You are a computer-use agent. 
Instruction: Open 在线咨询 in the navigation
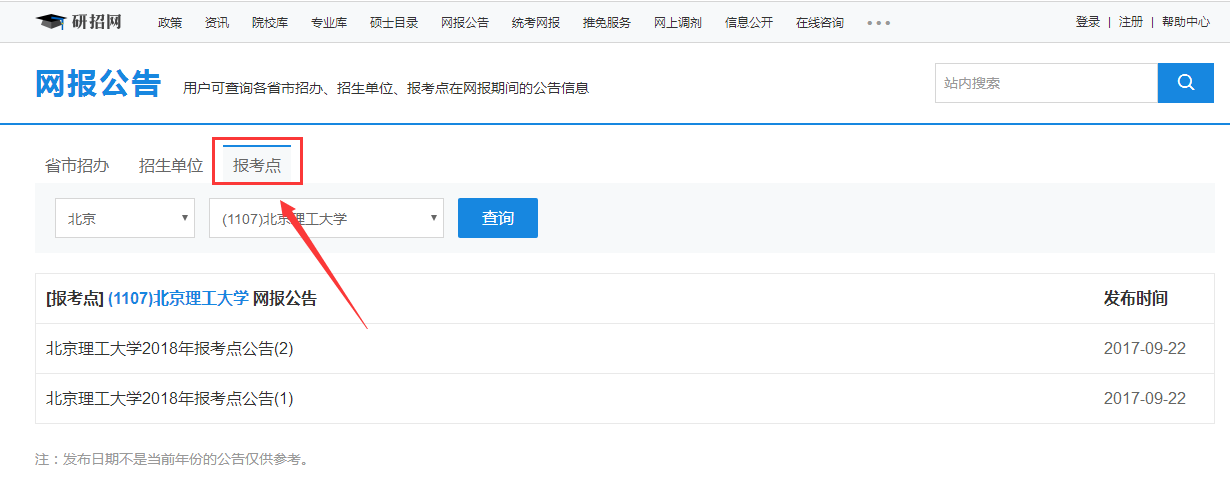pos(820,22)
